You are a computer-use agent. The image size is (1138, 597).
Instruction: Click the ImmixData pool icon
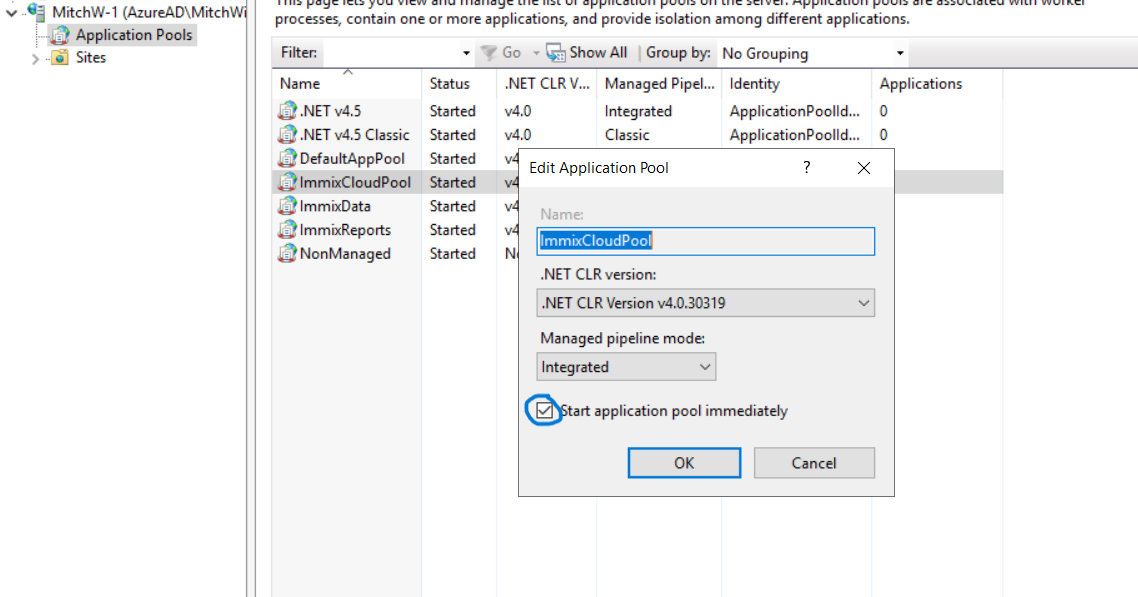(287, 206)
